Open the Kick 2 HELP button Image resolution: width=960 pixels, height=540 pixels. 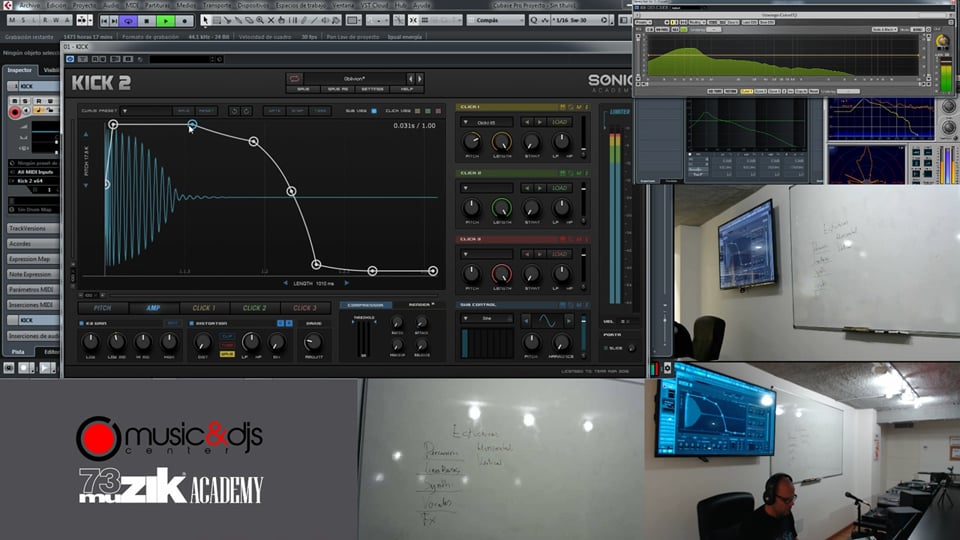[x=407, y=89]
